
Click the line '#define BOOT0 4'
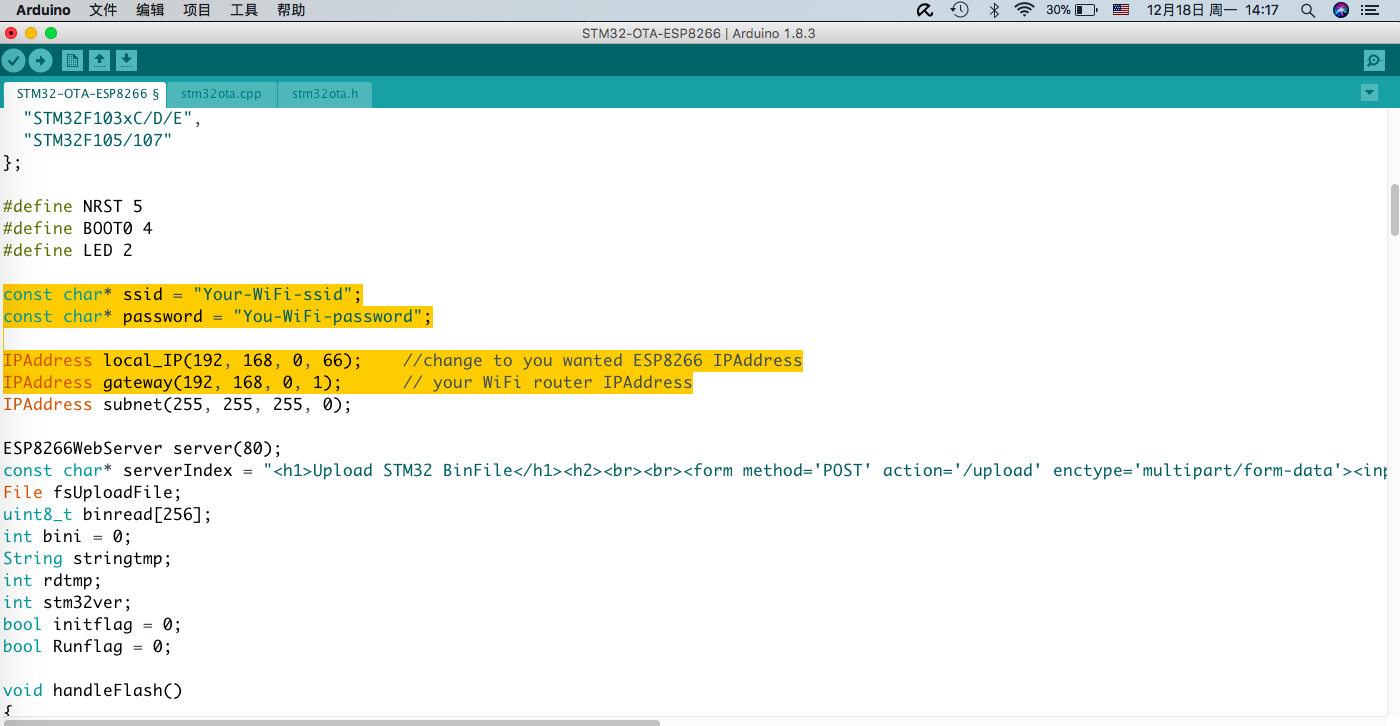(78, 228)
